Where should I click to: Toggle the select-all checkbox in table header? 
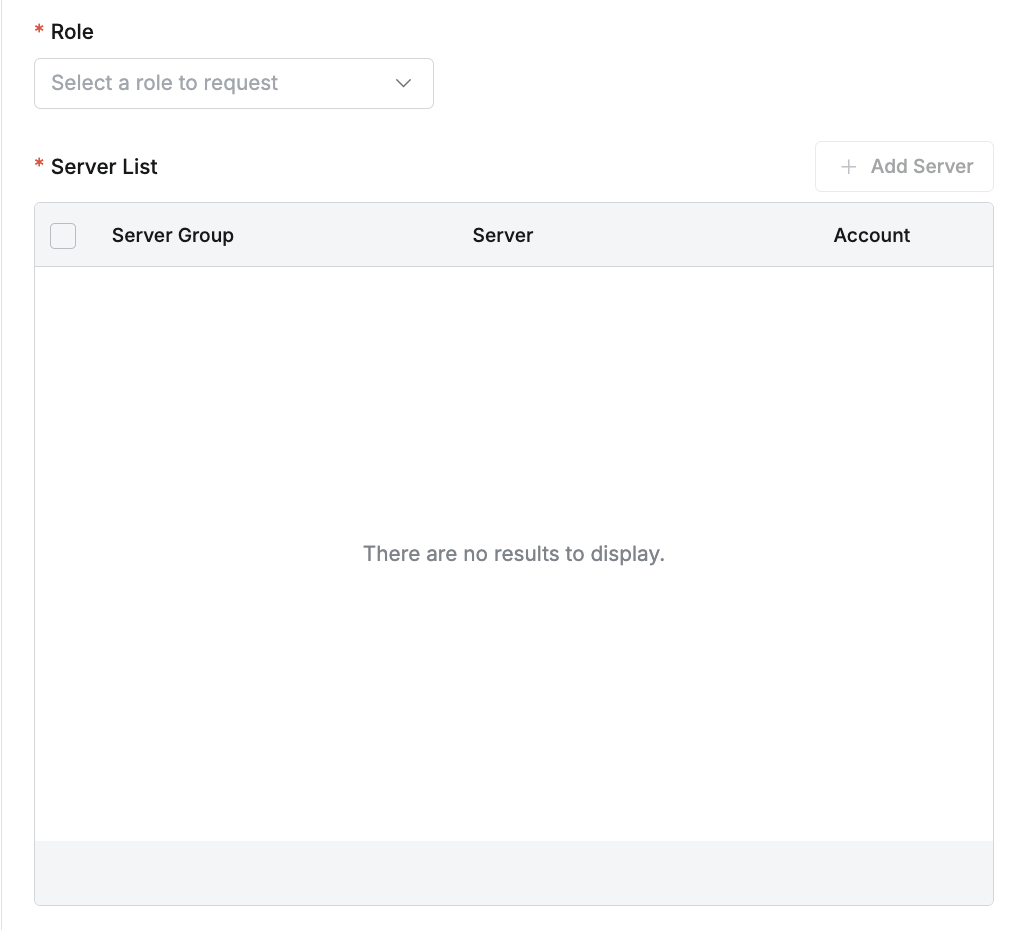[63, 235]
